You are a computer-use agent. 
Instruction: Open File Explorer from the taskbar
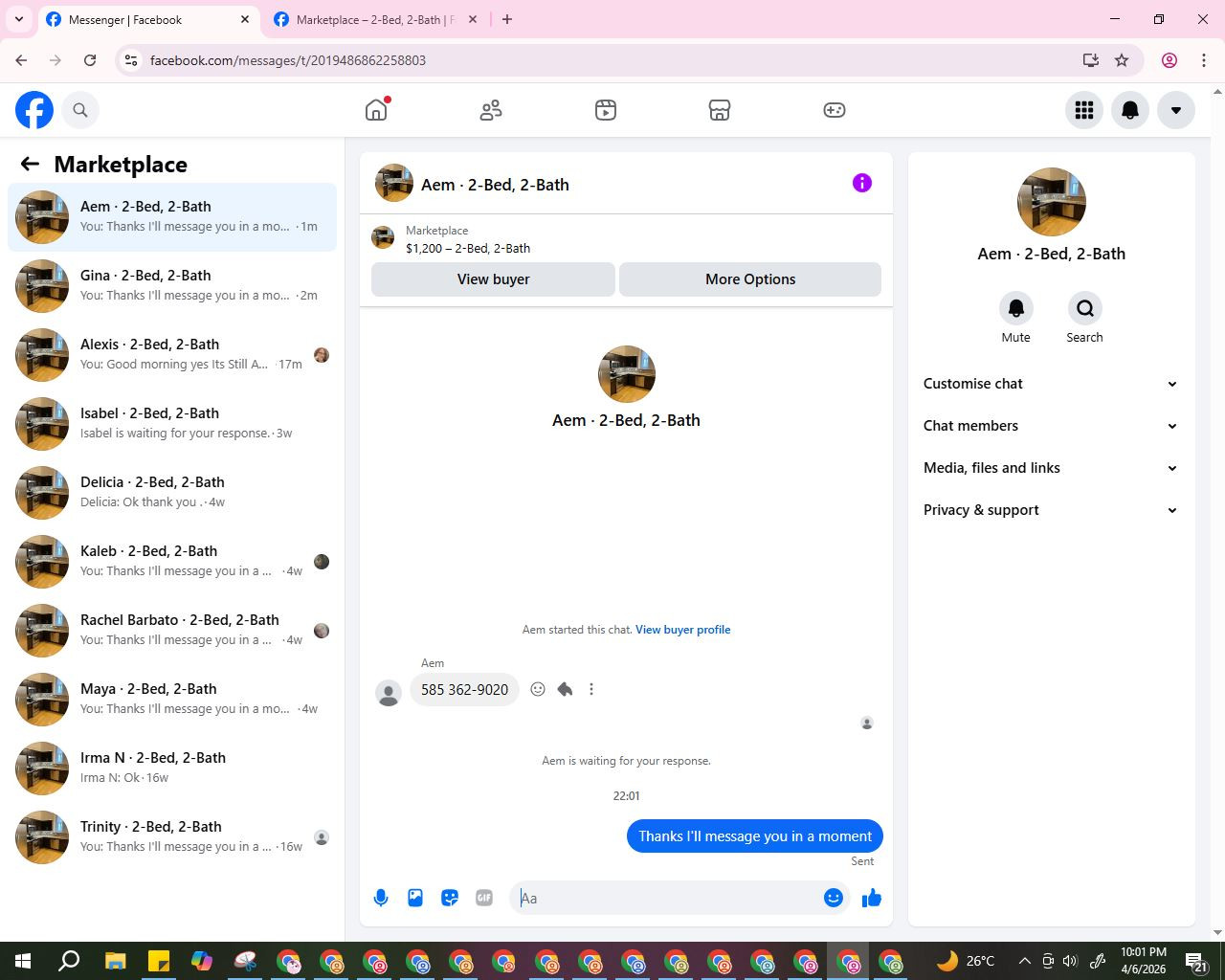[x=115, y=961]
